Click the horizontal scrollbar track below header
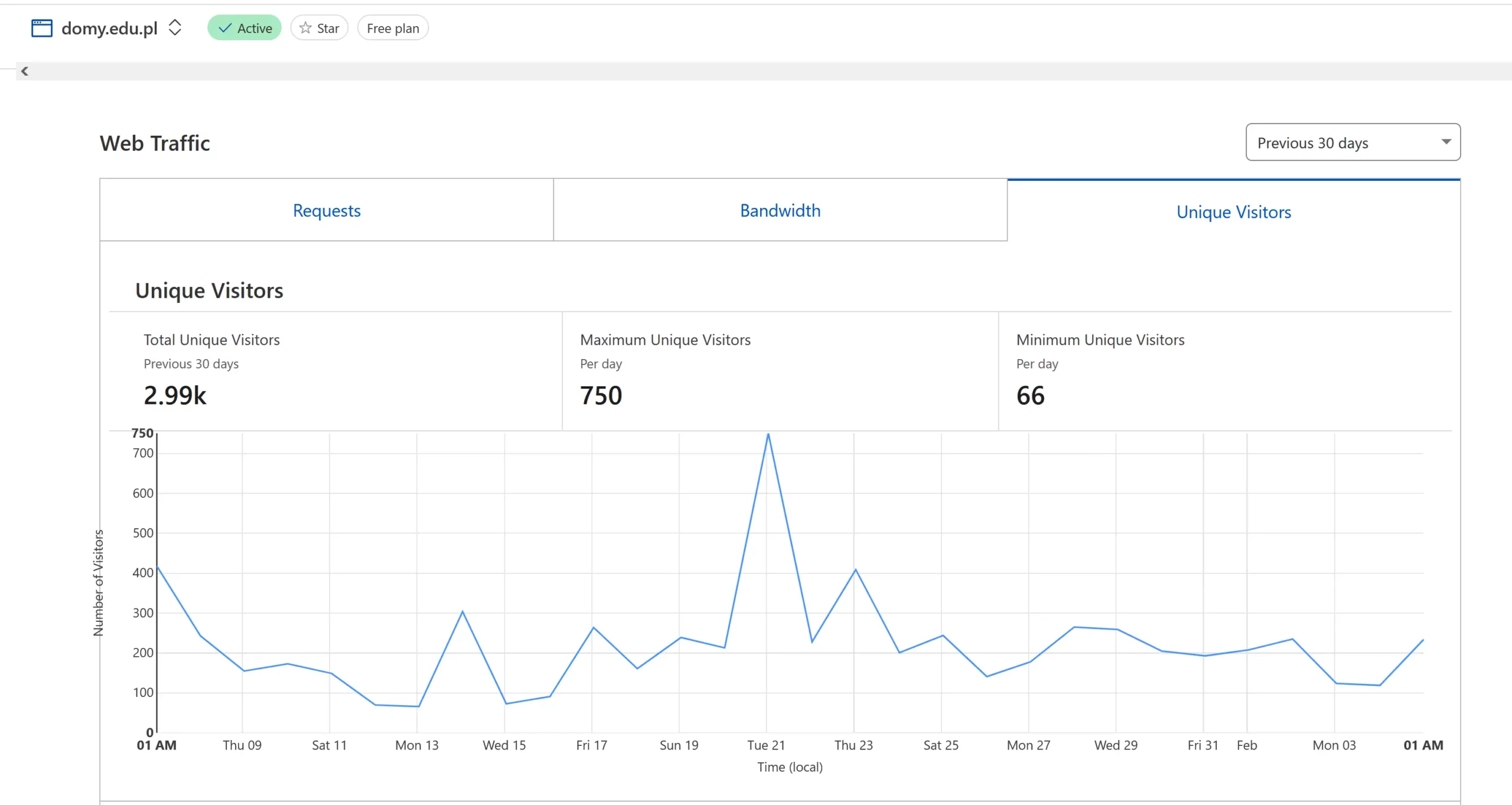This screenshot has height=805, width=1512. click(x=768, y=71)
